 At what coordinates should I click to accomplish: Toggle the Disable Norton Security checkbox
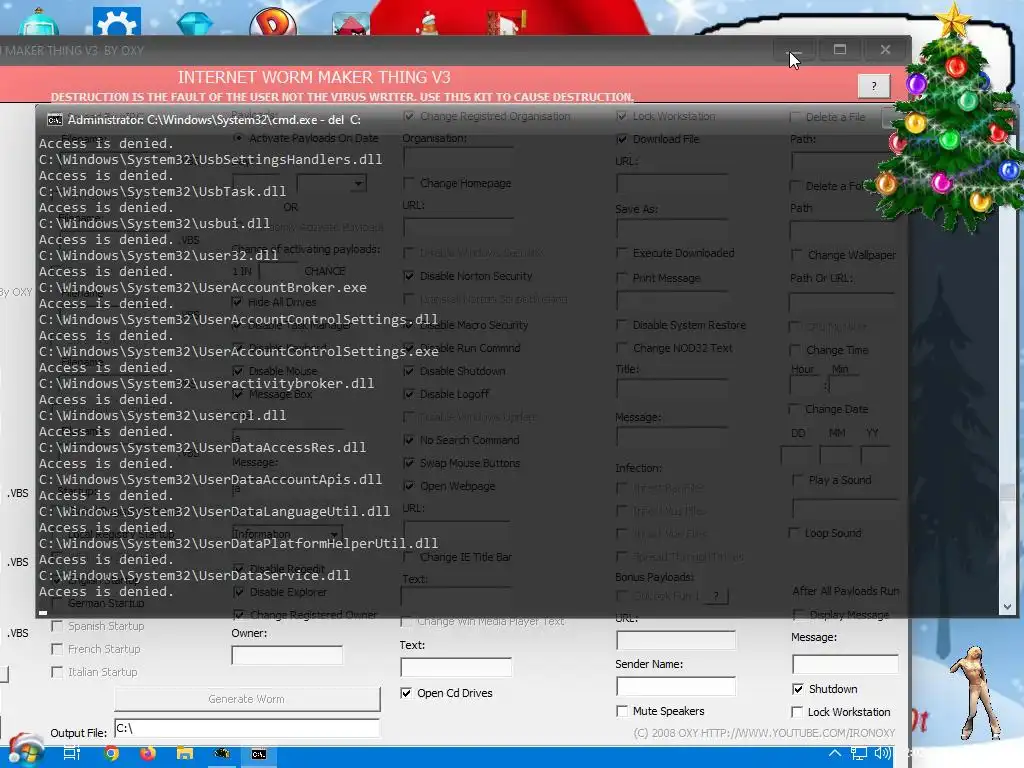[x=409, y=276]
